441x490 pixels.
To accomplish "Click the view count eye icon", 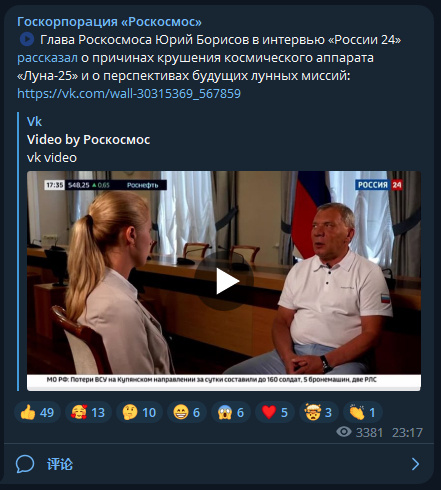I will pyautogui.click(x=344, y=432).
